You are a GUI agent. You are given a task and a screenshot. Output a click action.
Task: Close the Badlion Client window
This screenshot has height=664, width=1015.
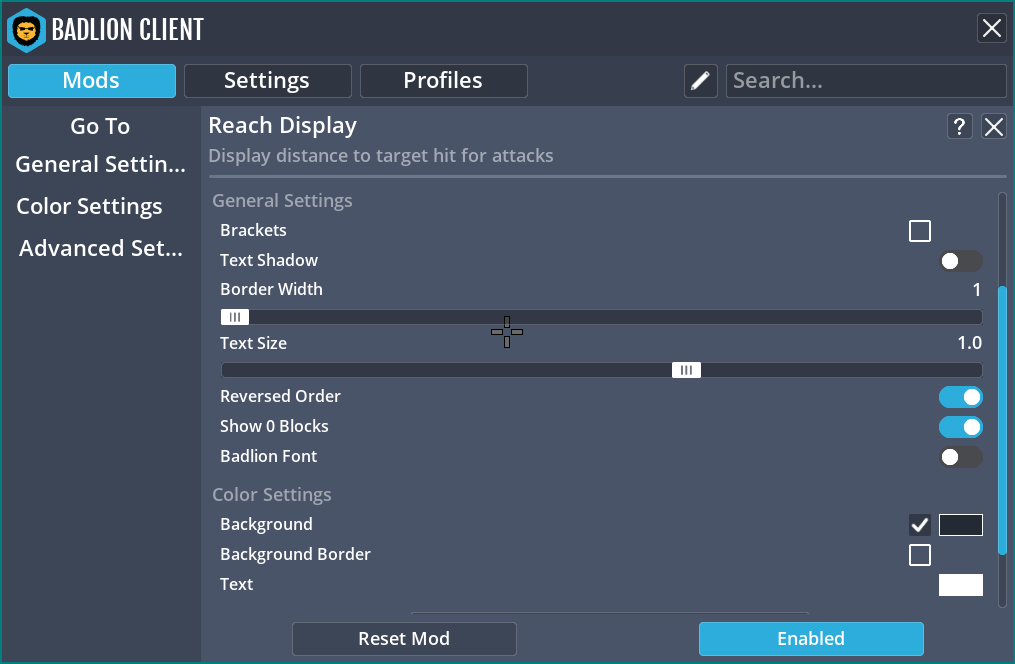(x=992, y=28)
